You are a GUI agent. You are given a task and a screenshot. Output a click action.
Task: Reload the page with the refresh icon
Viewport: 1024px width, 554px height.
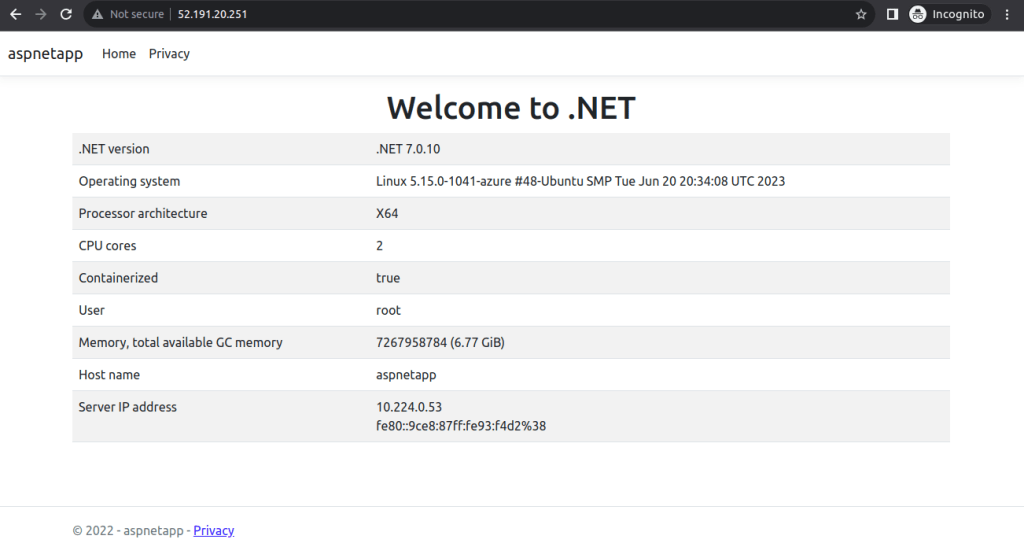[x=66, y=15]
